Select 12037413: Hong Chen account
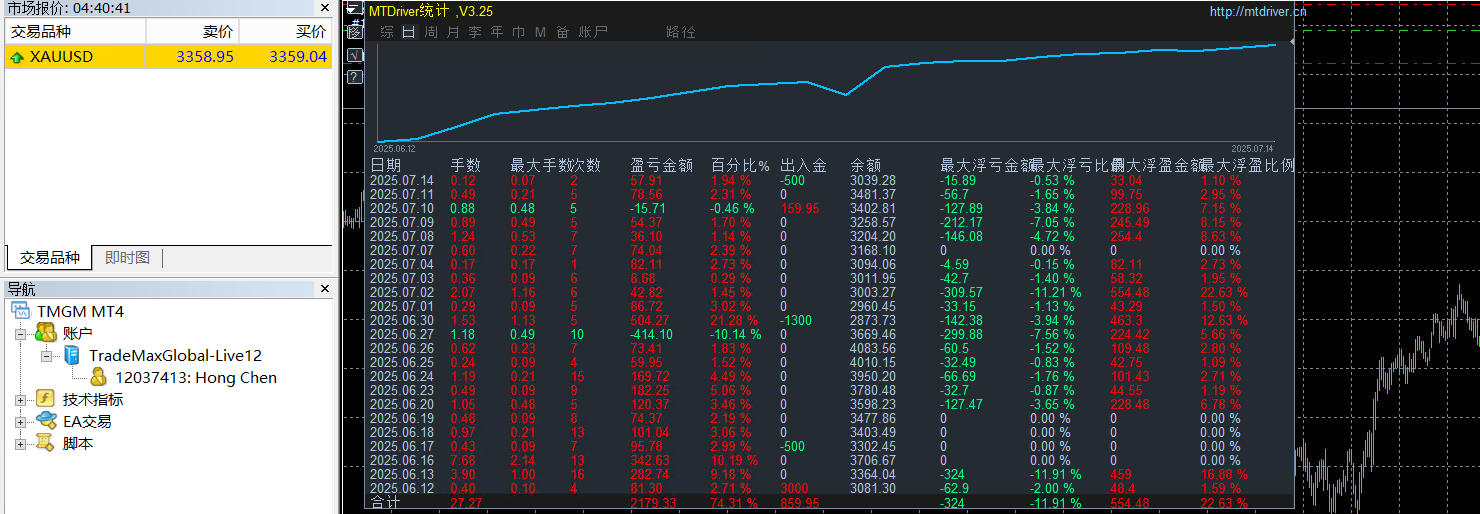Viewport: 1480px width, 514px height. 196,378
